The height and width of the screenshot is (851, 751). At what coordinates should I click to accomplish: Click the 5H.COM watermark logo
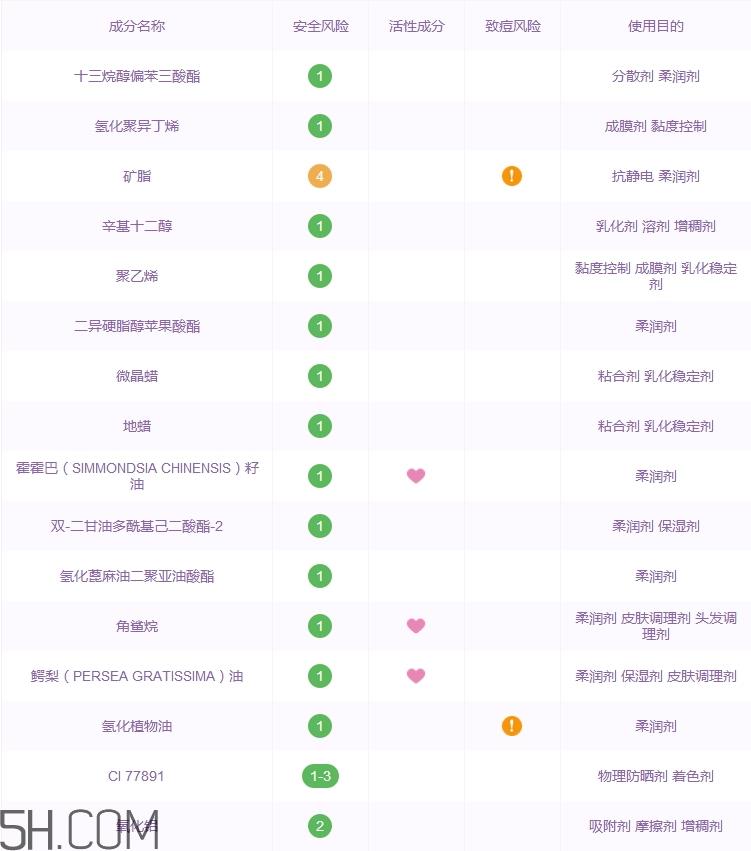tap(80, 829)
